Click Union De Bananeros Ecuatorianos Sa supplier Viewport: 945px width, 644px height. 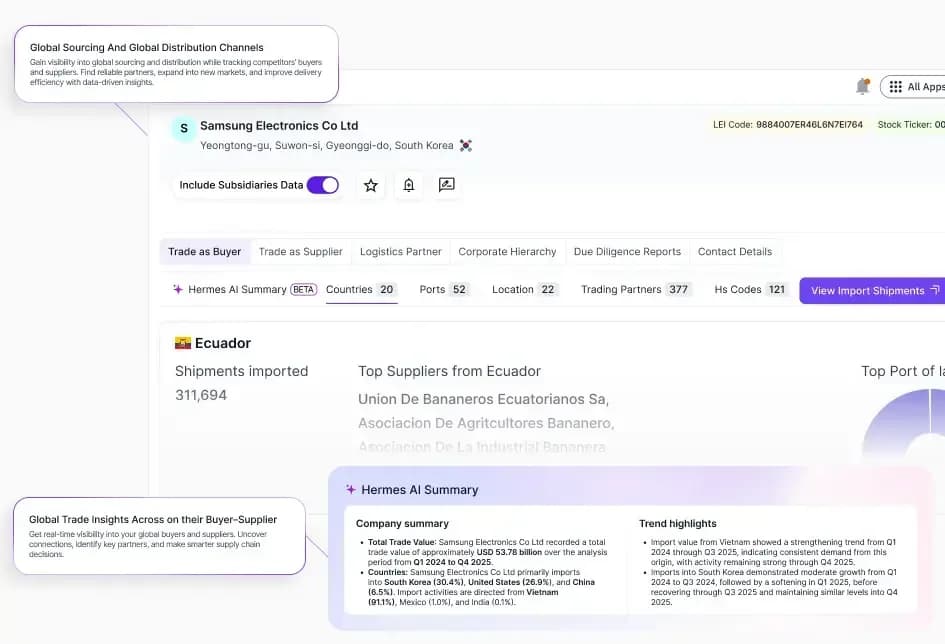coord(483,399)
